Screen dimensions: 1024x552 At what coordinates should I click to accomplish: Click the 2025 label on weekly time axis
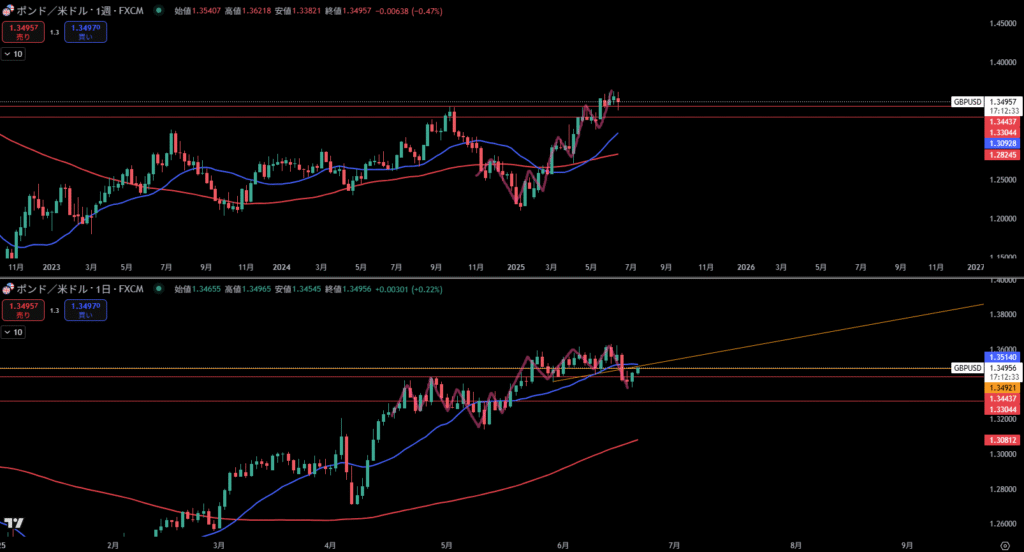pos(516,267)
